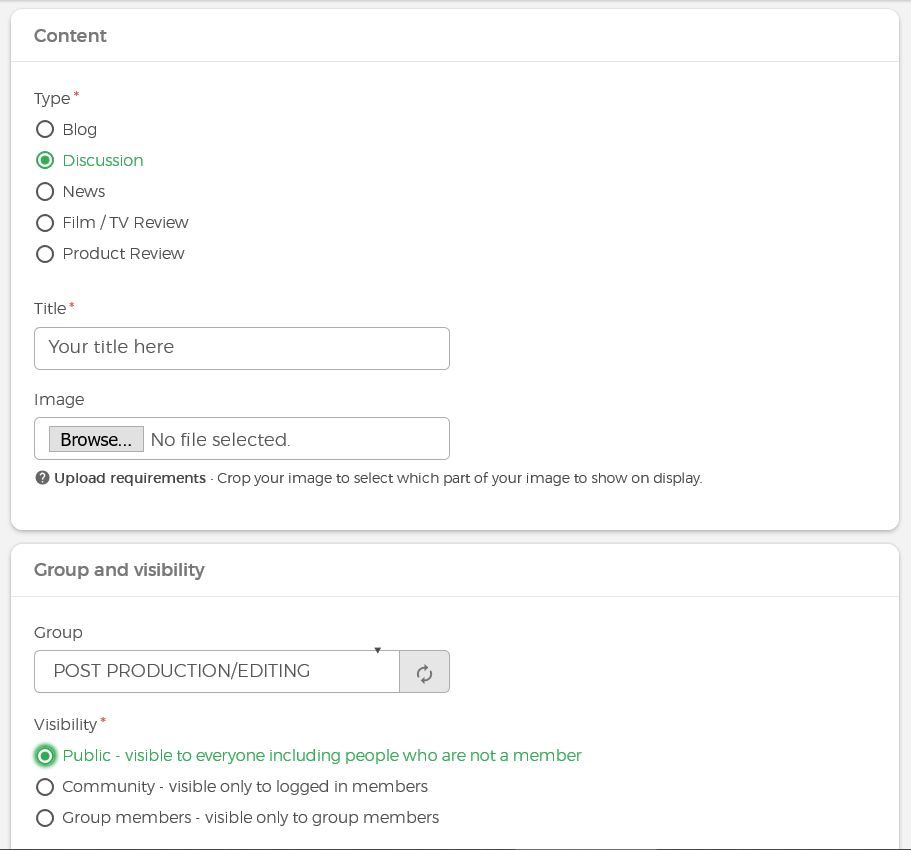Select the Discussion type option
The image size is (911, 850).
pyautogui.click(x=45, y=160)
